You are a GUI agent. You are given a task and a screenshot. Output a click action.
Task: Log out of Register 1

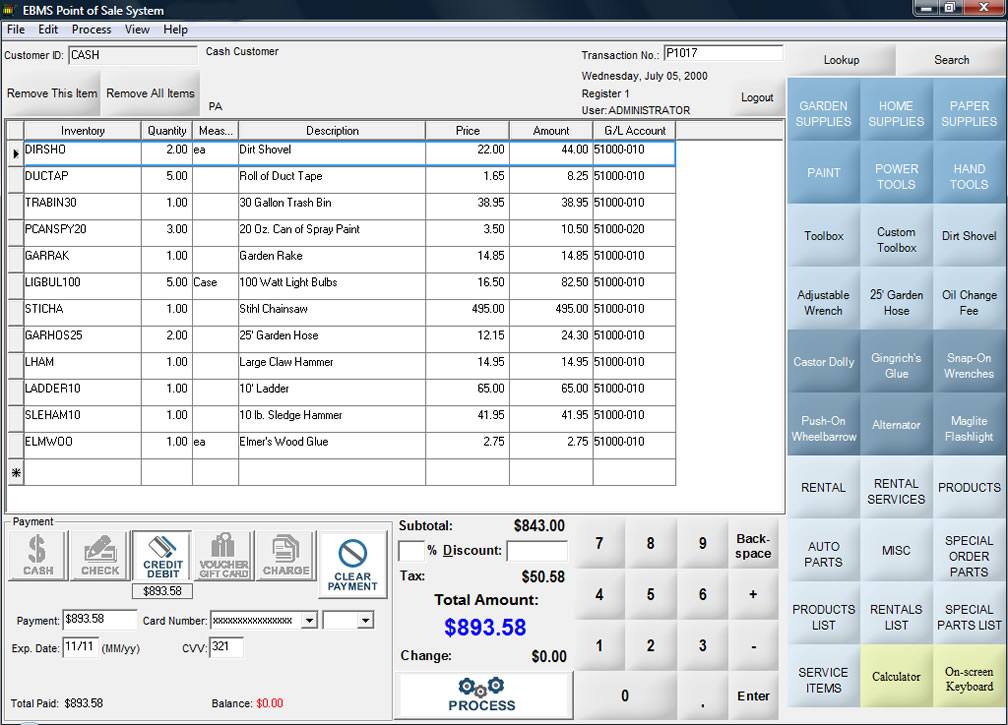click(757, 97)
